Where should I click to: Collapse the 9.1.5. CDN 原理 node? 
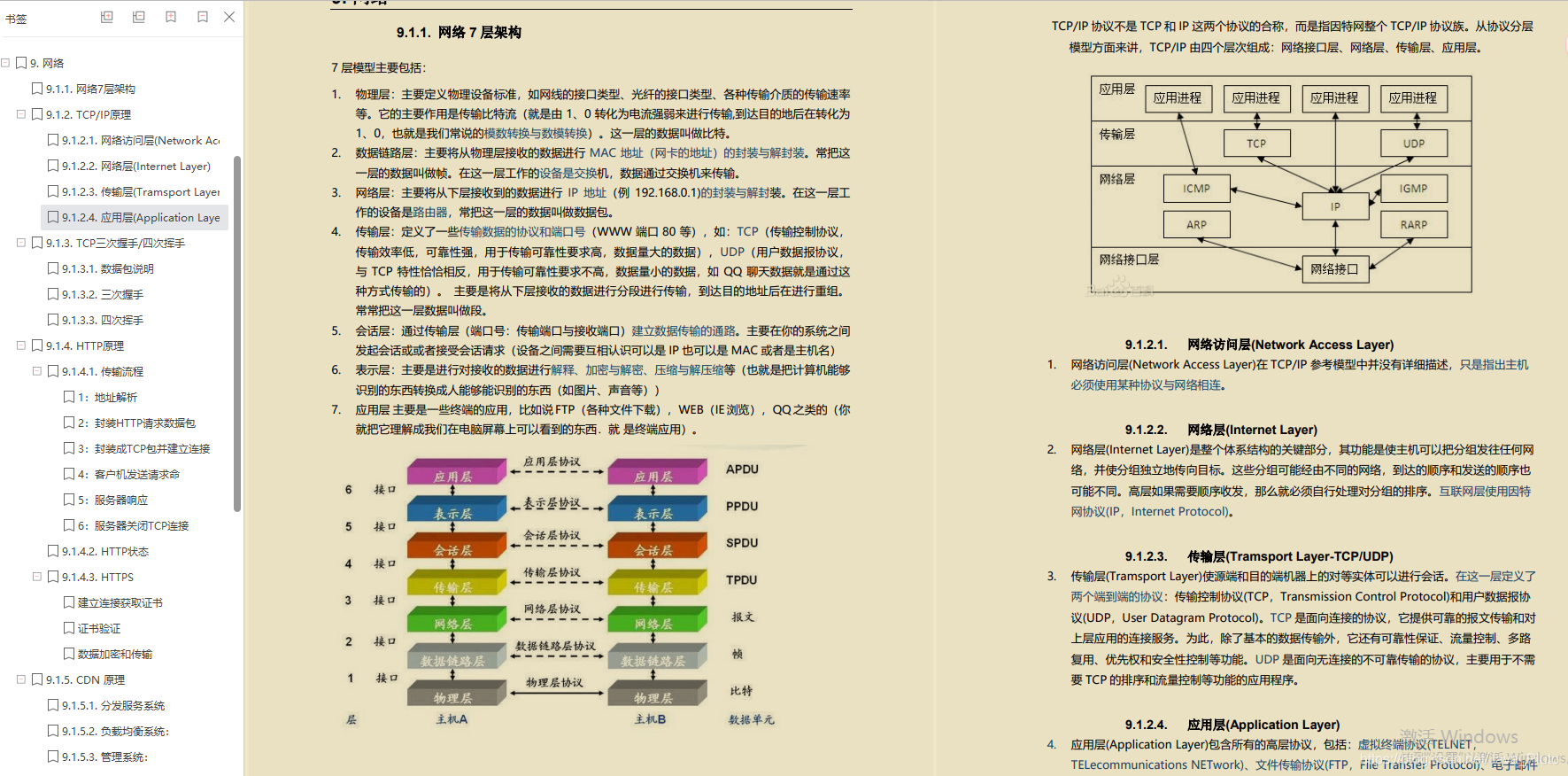point(21,679)
